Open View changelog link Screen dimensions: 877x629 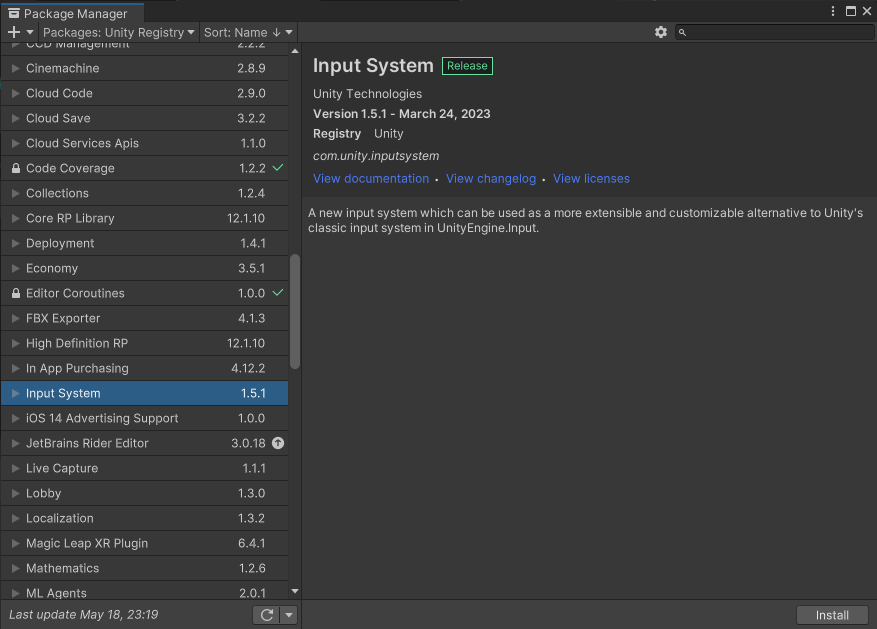[x=491, y=178]
